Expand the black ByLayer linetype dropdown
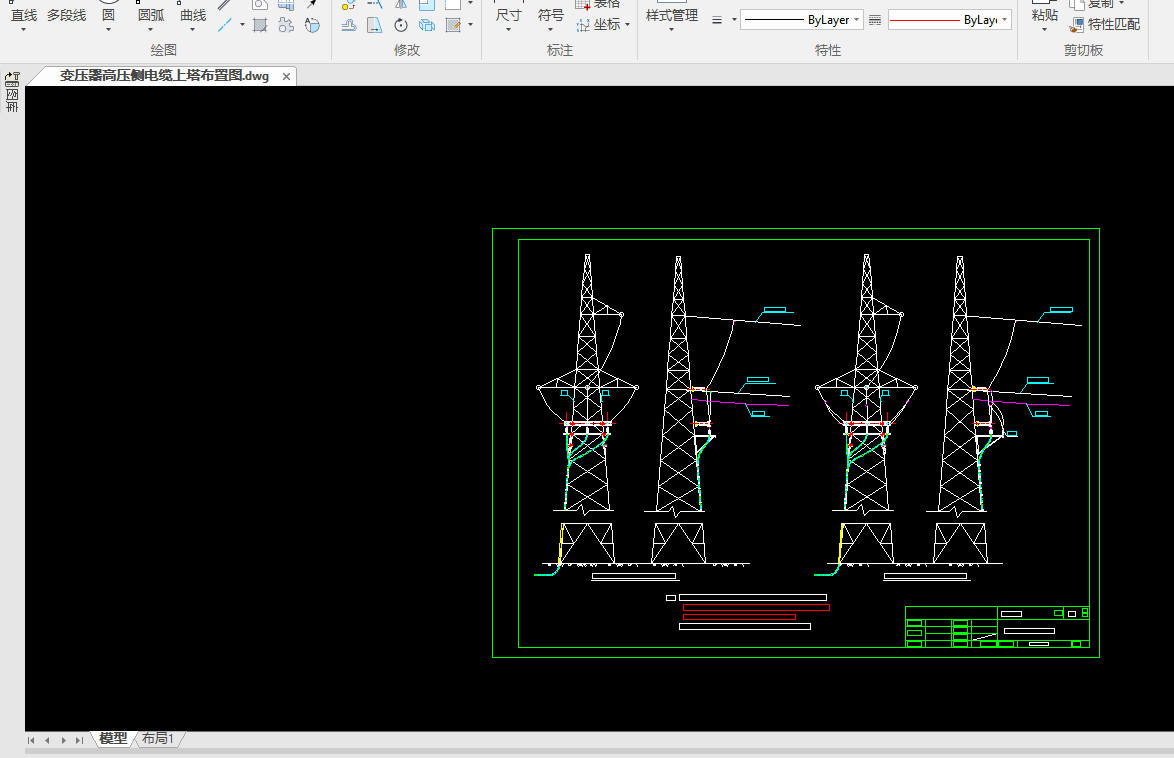This screenshot has width=1174, height=758. click(x=857, y=20)
